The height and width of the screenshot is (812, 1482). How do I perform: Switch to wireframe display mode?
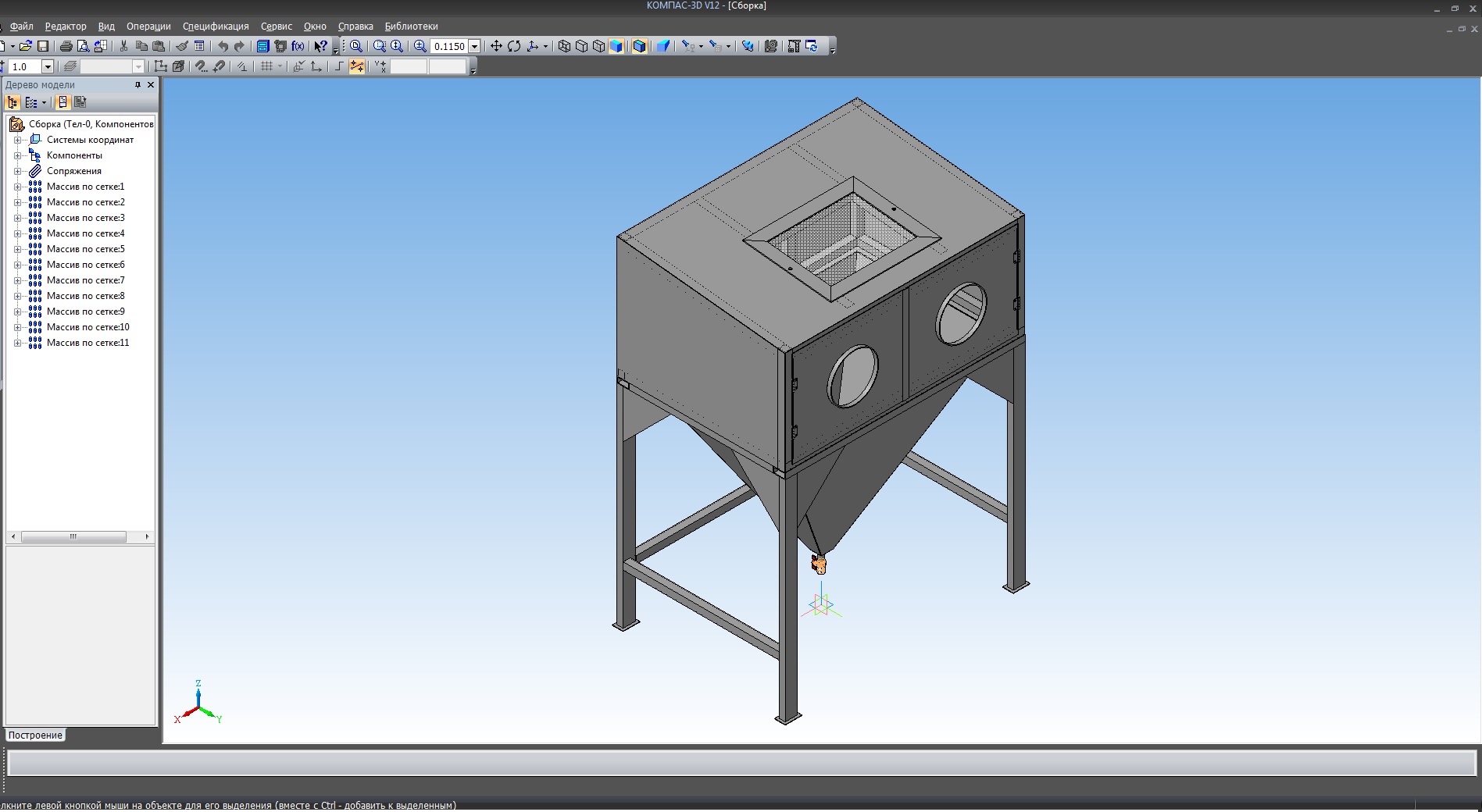click(x=564, y=46)
